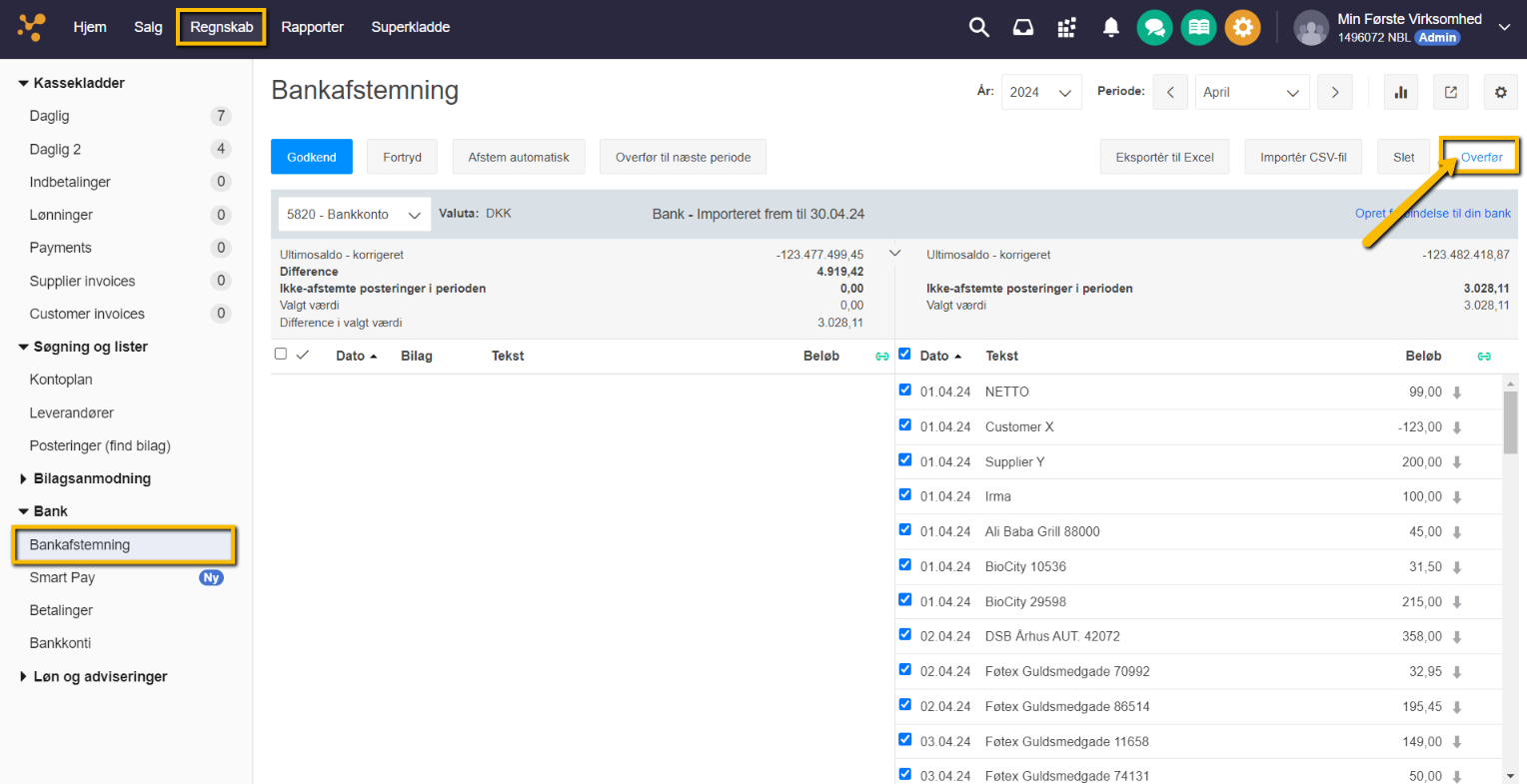This screenshot has height=784, width=1527.
Task: Click the orange settings gear icon
Action: click(1242, 27)
